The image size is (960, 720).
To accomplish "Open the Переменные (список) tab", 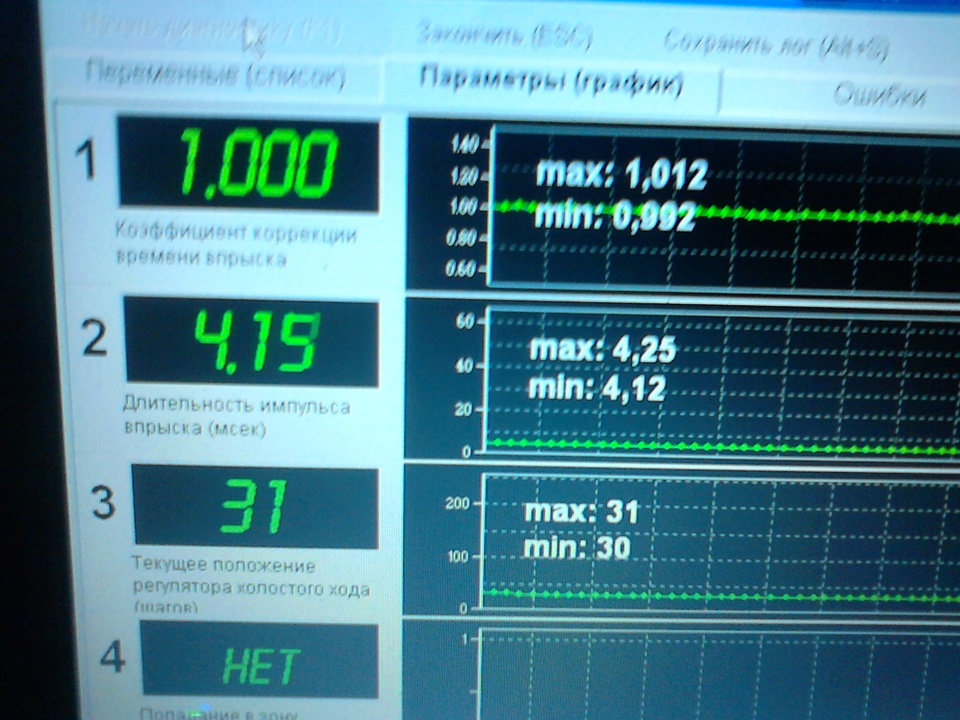I will [x=216, y=75].
